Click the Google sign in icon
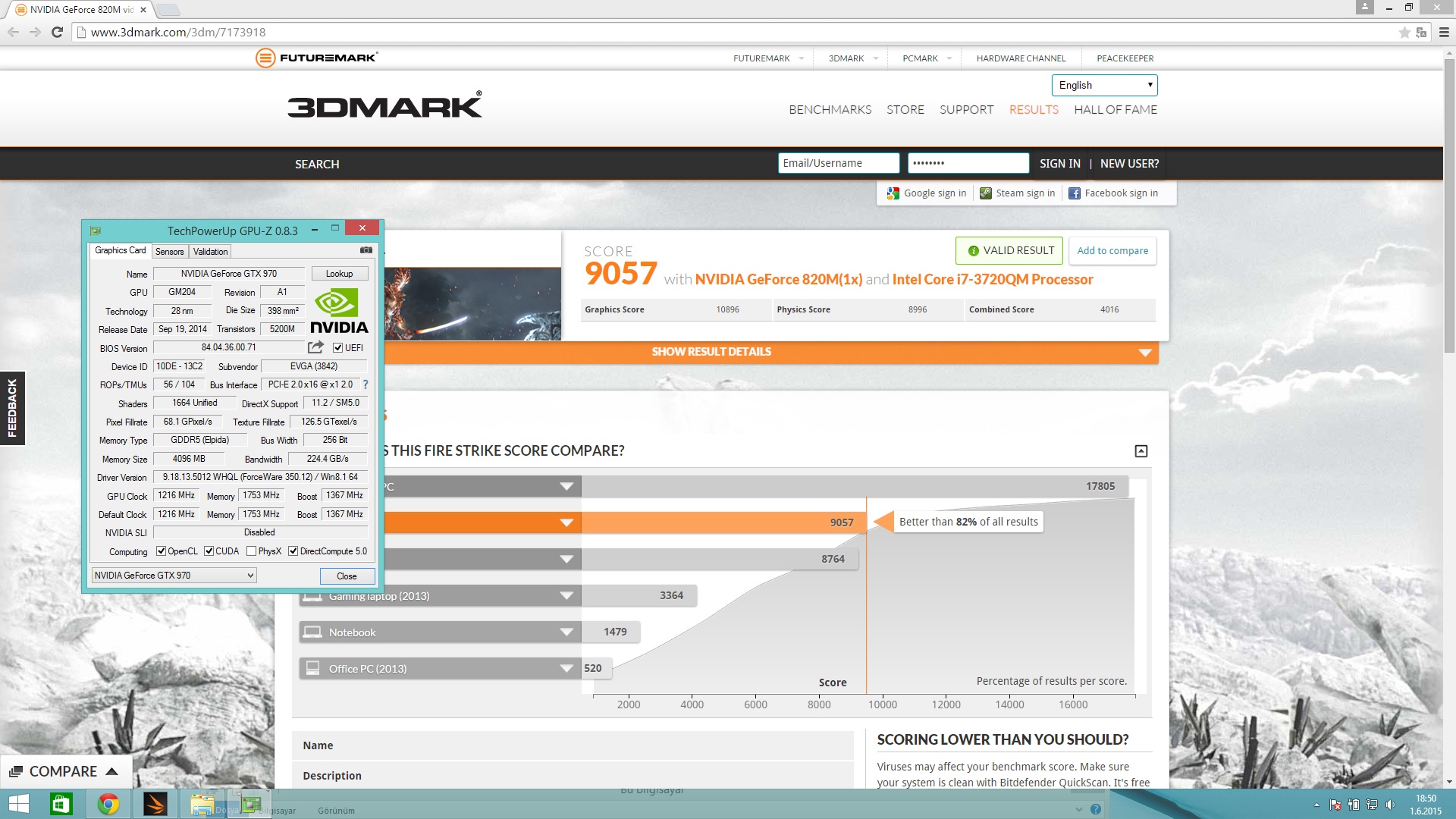This screenshot has height=819, width=1456. click(x=893, y=193)
